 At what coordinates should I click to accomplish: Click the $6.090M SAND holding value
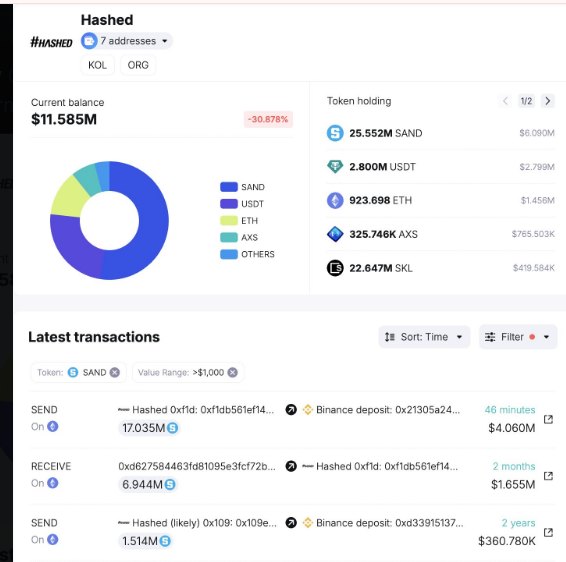coord(537,133)
